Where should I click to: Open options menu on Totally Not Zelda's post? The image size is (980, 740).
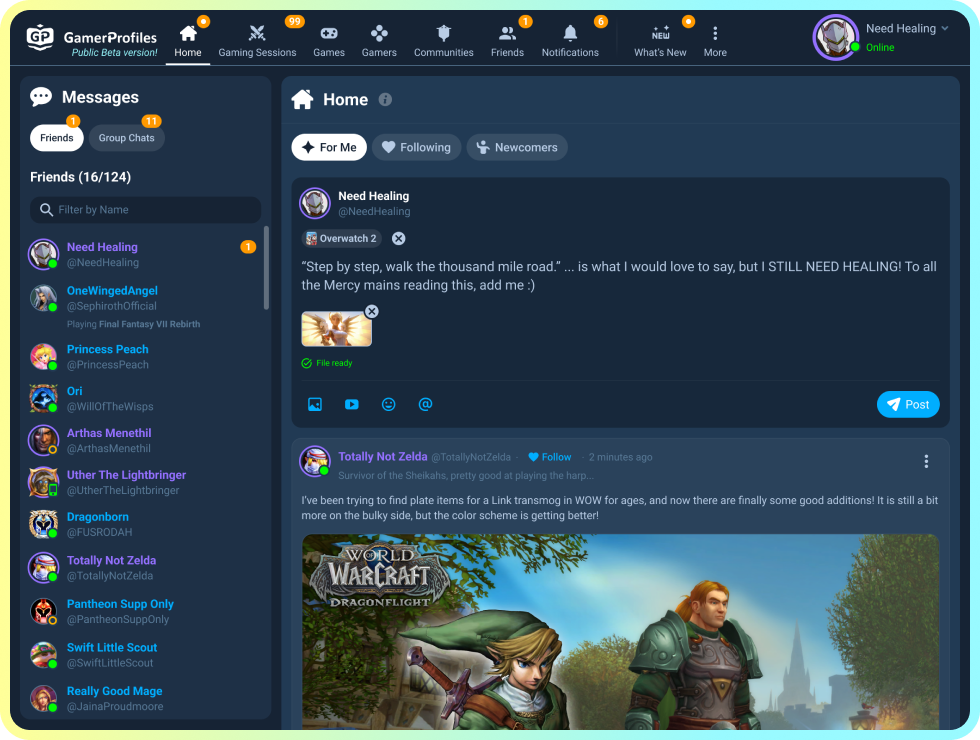point(926,461)
